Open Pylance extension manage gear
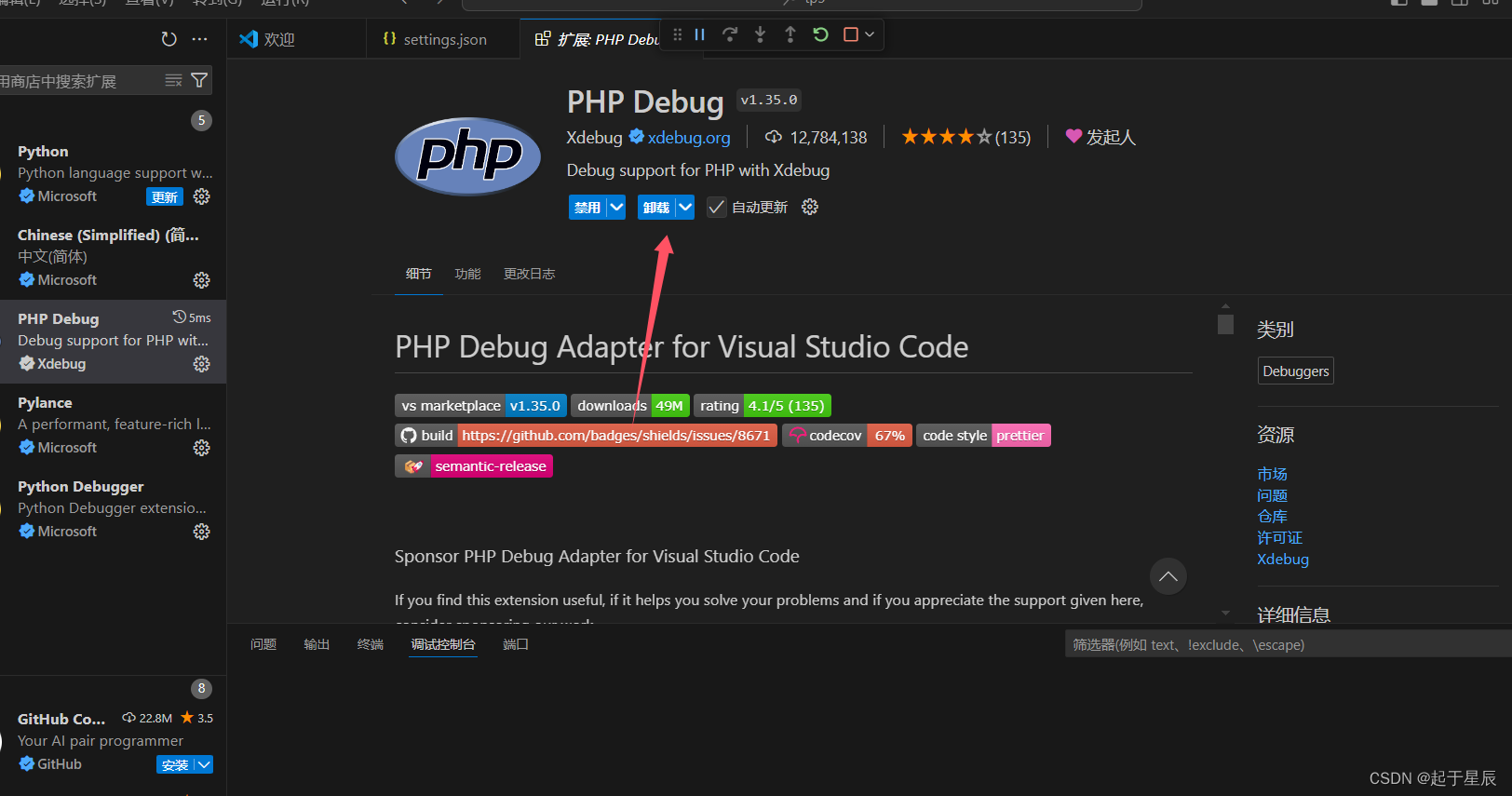 point(201,448)
